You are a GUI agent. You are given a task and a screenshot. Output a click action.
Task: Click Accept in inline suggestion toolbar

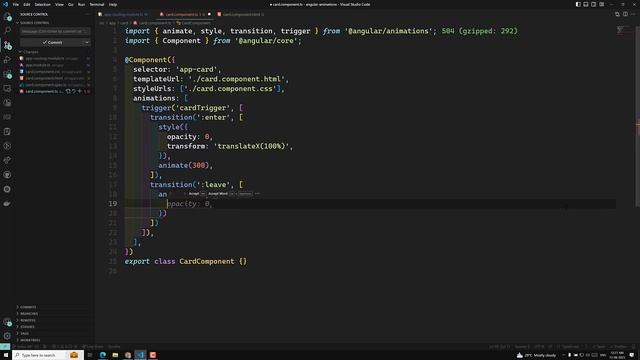(x=194, y=194)
